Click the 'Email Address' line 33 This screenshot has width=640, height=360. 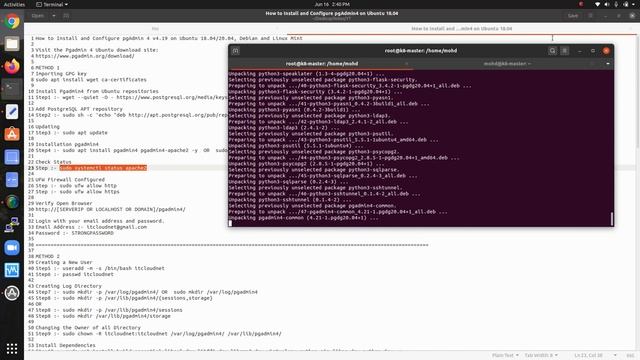[91, 227]
